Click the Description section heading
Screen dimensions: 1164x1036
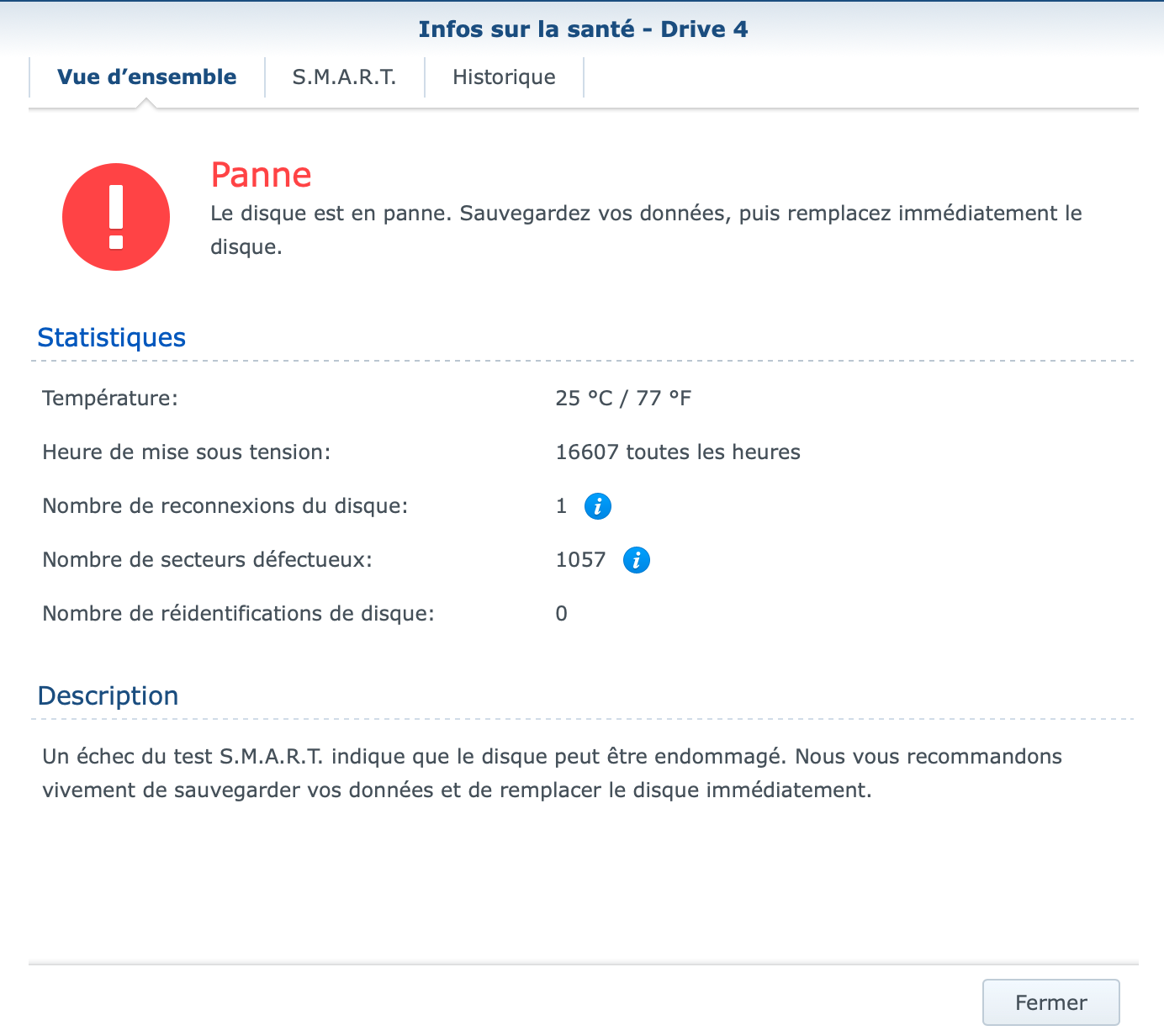click(108, 696)
